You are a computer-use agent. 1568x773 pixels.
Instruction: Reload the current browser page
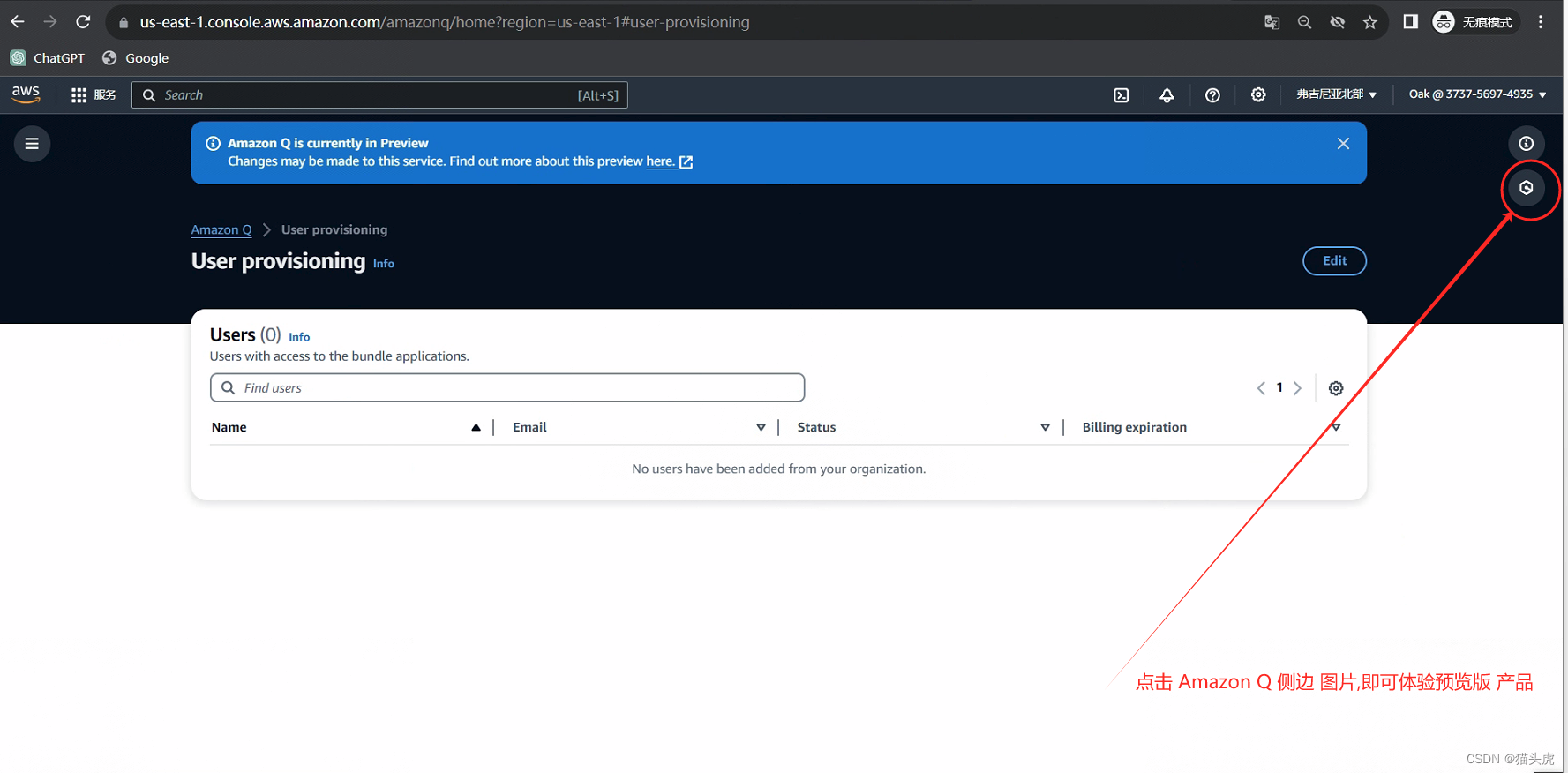coord(83,22)
